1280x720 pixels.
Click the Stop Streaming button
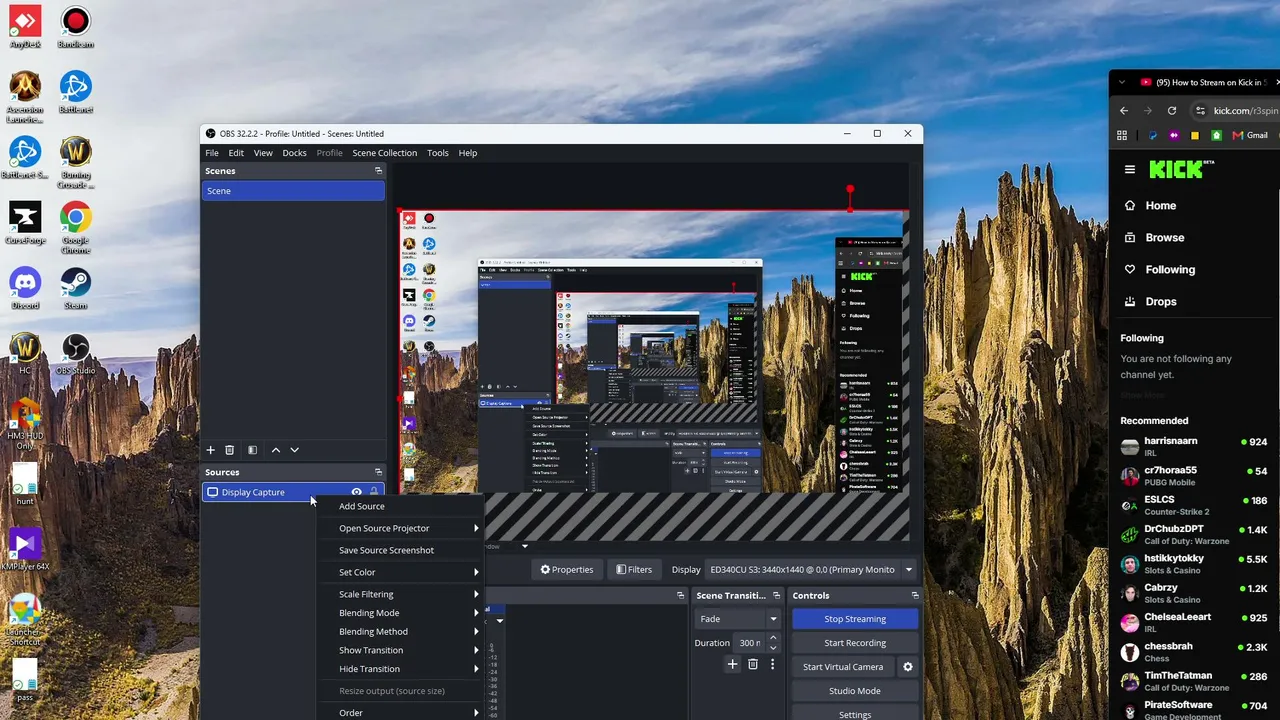click(x=855, y=619)
